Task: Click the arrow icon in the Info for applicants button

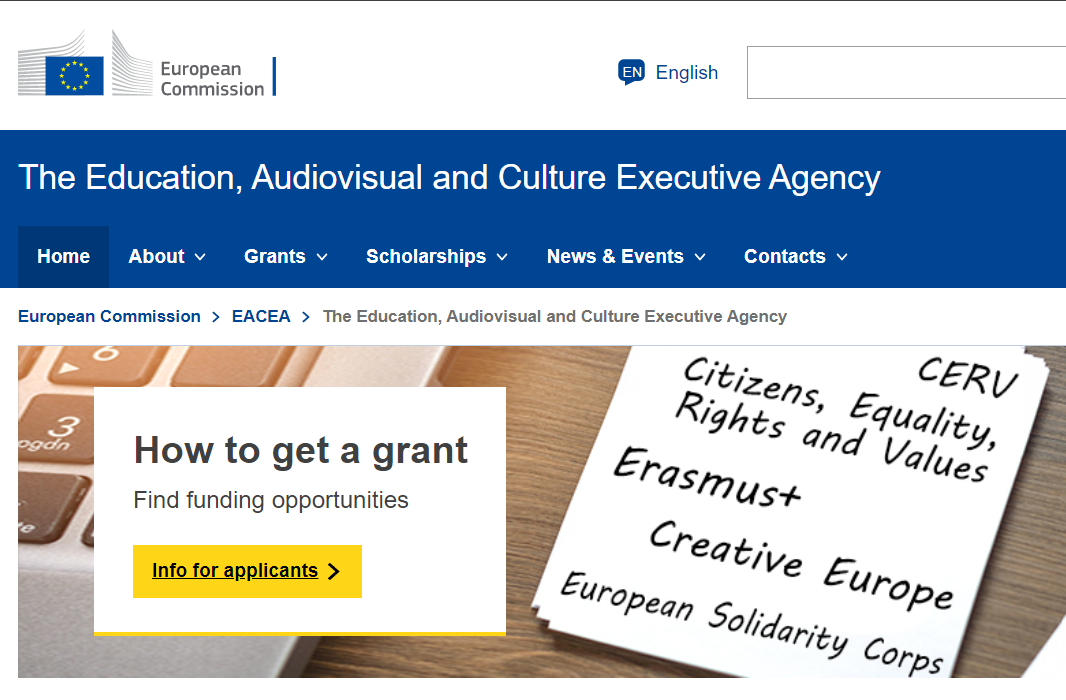Action: [333, 571]
